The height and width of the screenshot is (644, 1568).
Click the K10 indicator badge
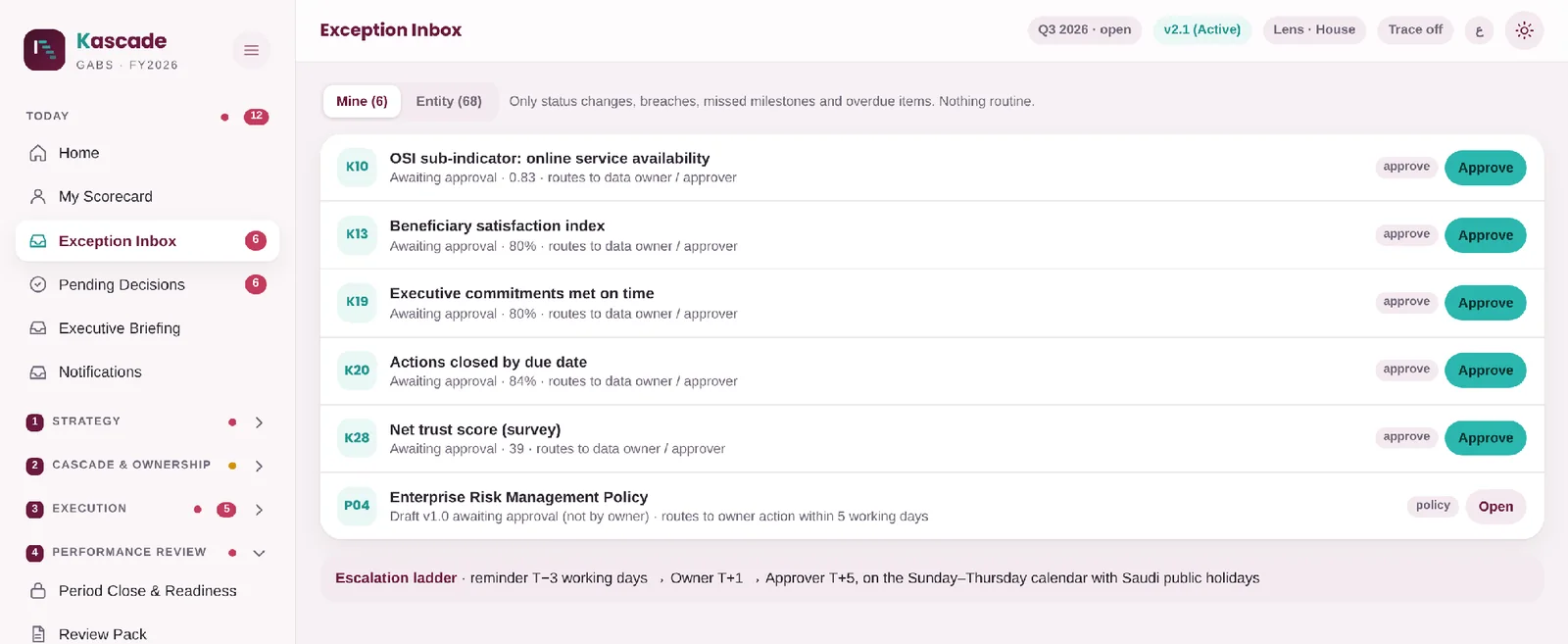(x=357, y=167)
